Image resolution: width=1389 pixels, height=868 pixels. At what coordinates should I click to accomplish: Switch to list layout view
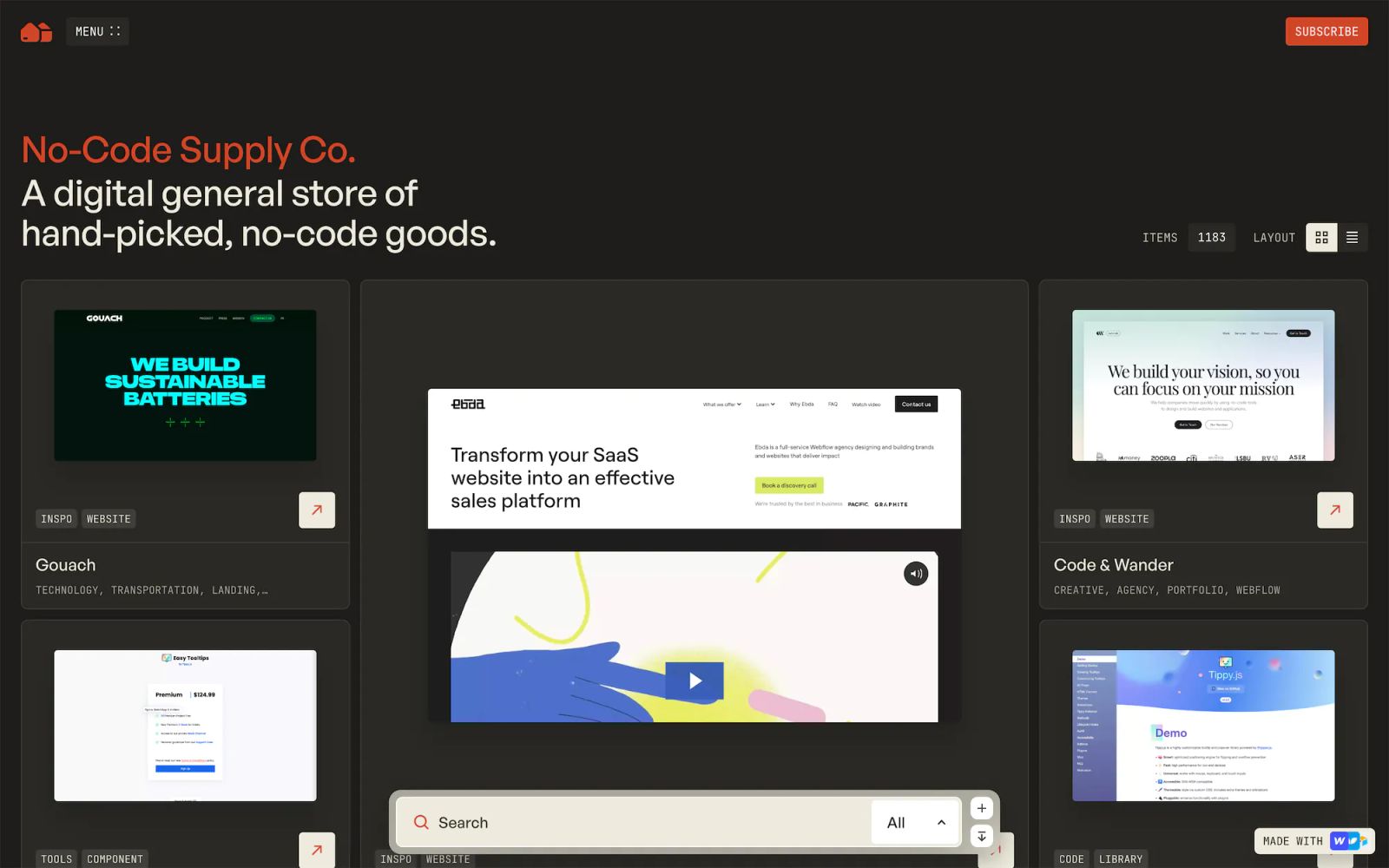(x=1353, y=237)
